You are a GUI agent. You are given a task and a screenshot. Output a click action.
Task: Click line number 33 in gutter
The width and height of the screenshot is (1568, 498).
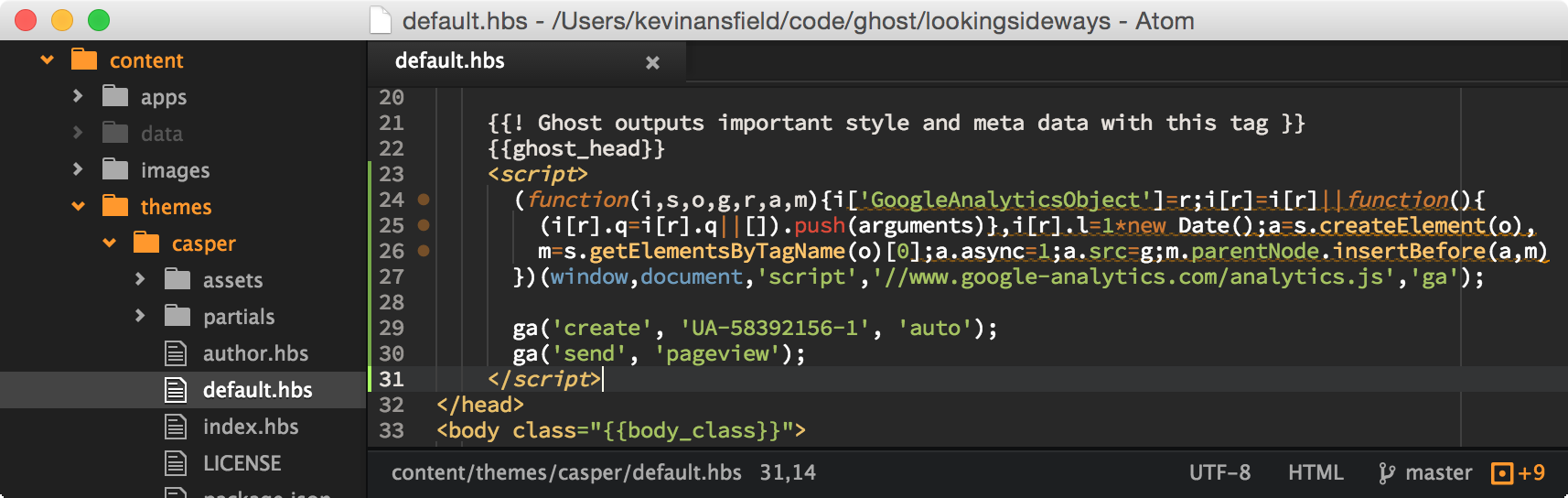[392, 430]
